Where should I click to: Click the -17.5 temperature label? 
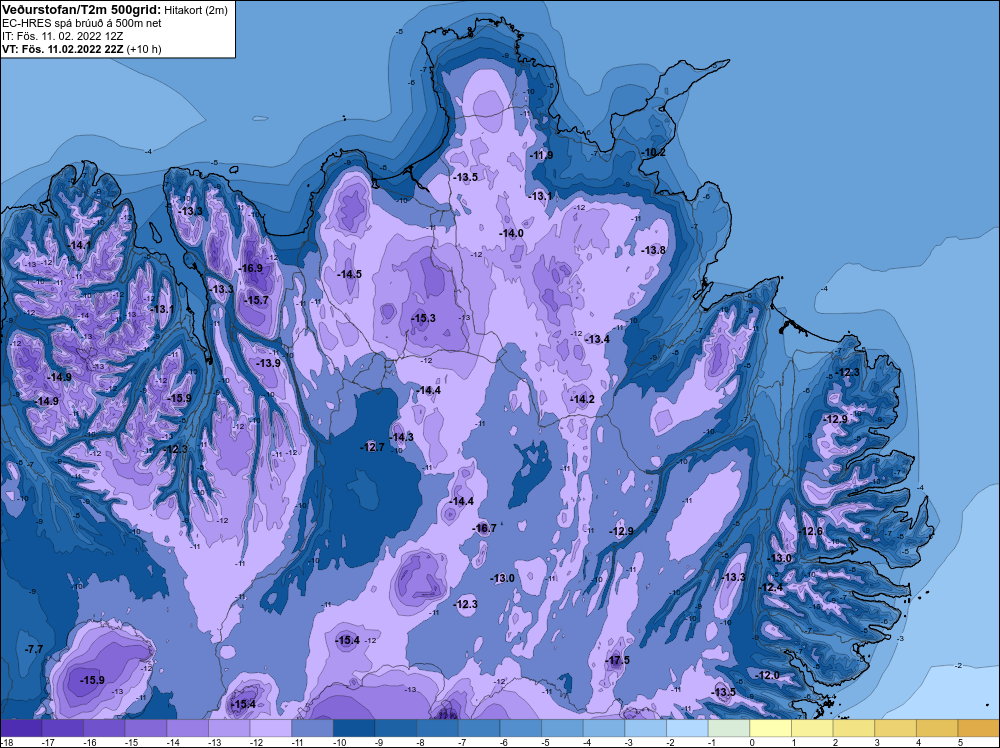(x=617, y=661)
